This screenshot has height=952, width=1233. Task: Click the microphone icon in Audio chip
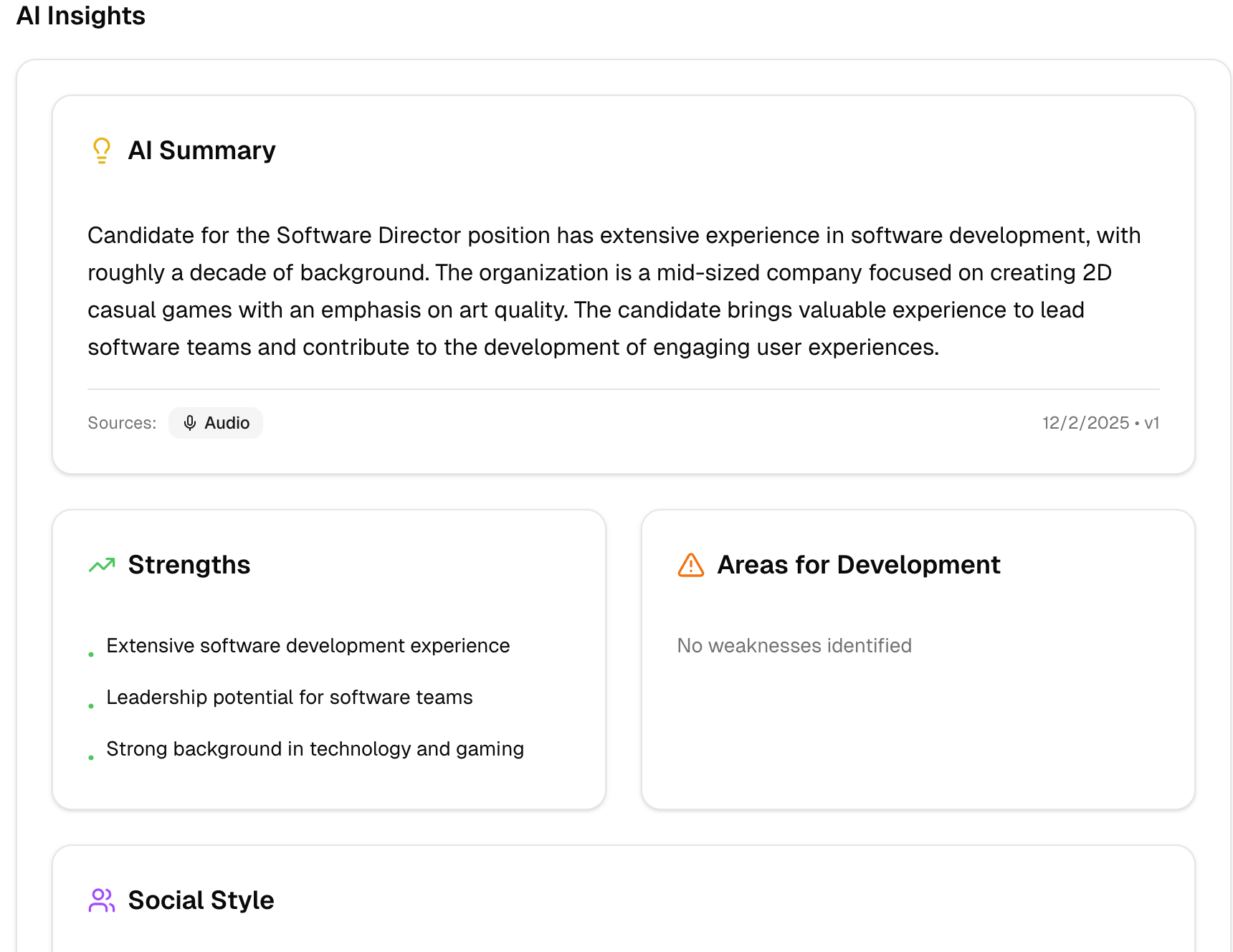tap(190, 423)
